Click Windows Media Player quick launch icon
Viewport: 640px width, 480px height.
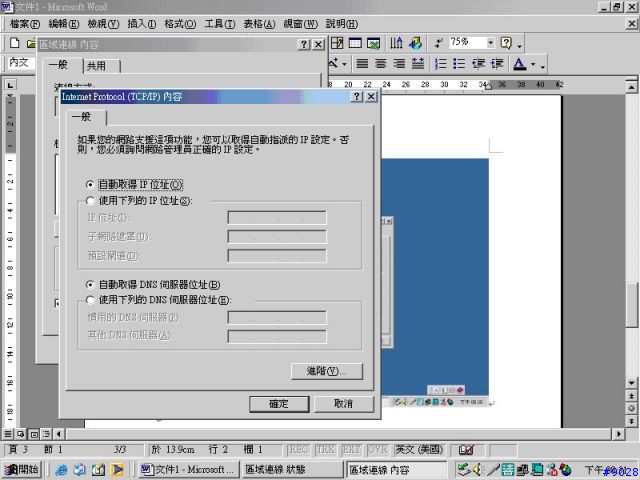click(x=117, y=470)
